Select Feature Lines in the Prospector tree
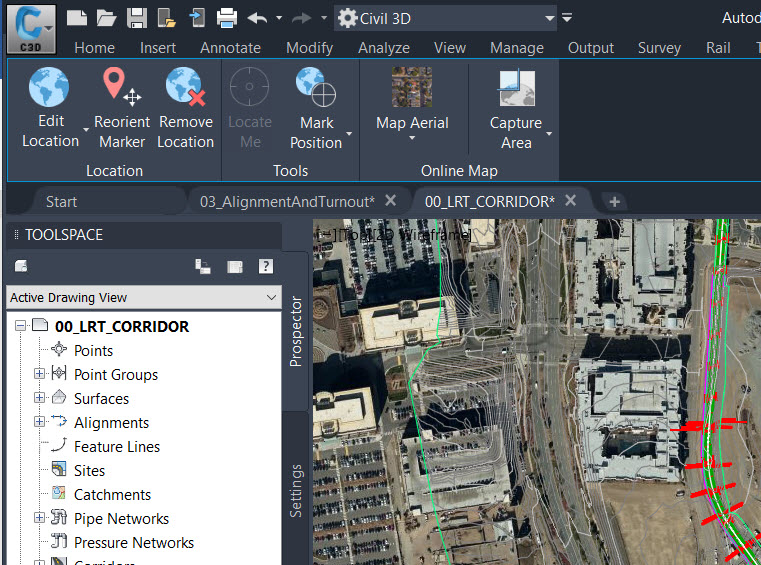Image resolution: width=761 pixels, height=565 pixels. point(116,446)
